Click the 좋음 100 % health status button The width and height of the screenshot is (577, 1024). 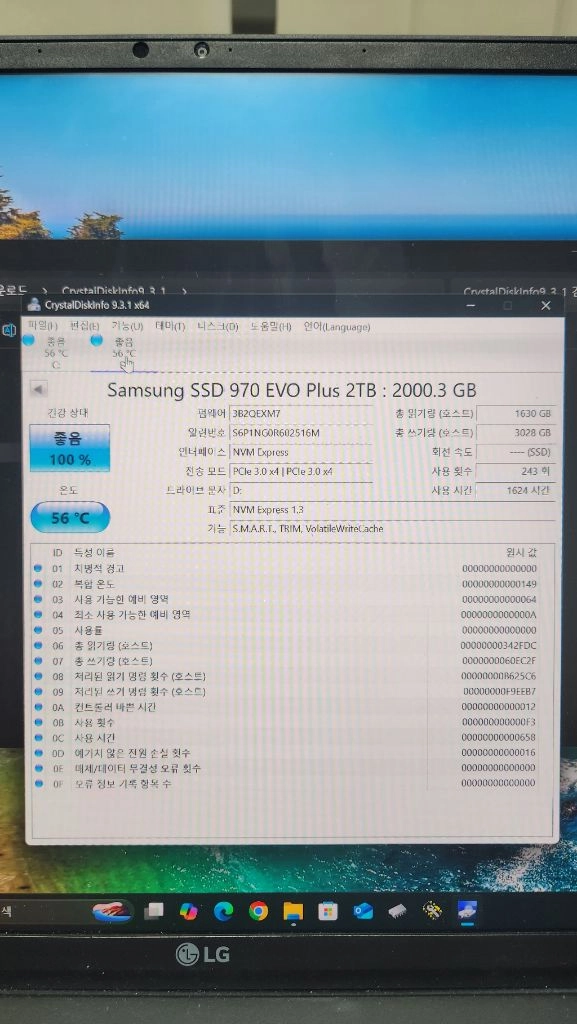tap(70, 448)
